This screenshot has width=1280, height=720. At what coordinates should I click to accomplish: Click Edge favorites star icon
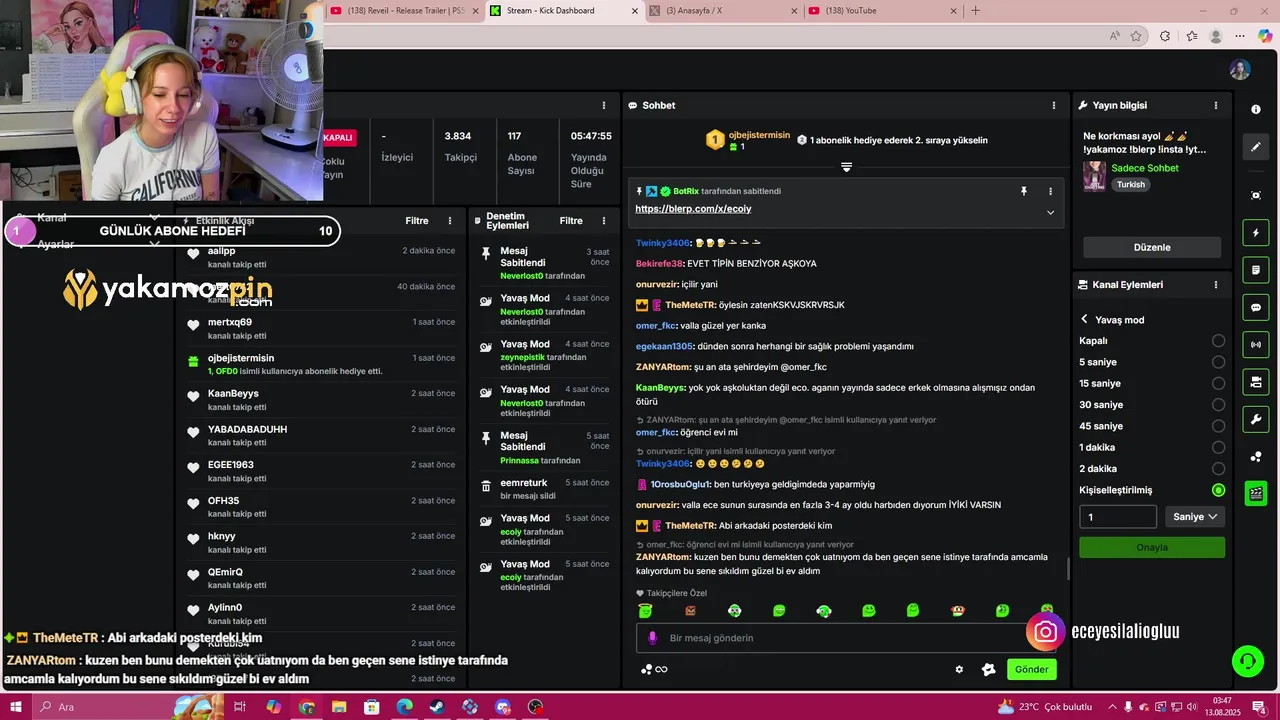click(1136, 36)
